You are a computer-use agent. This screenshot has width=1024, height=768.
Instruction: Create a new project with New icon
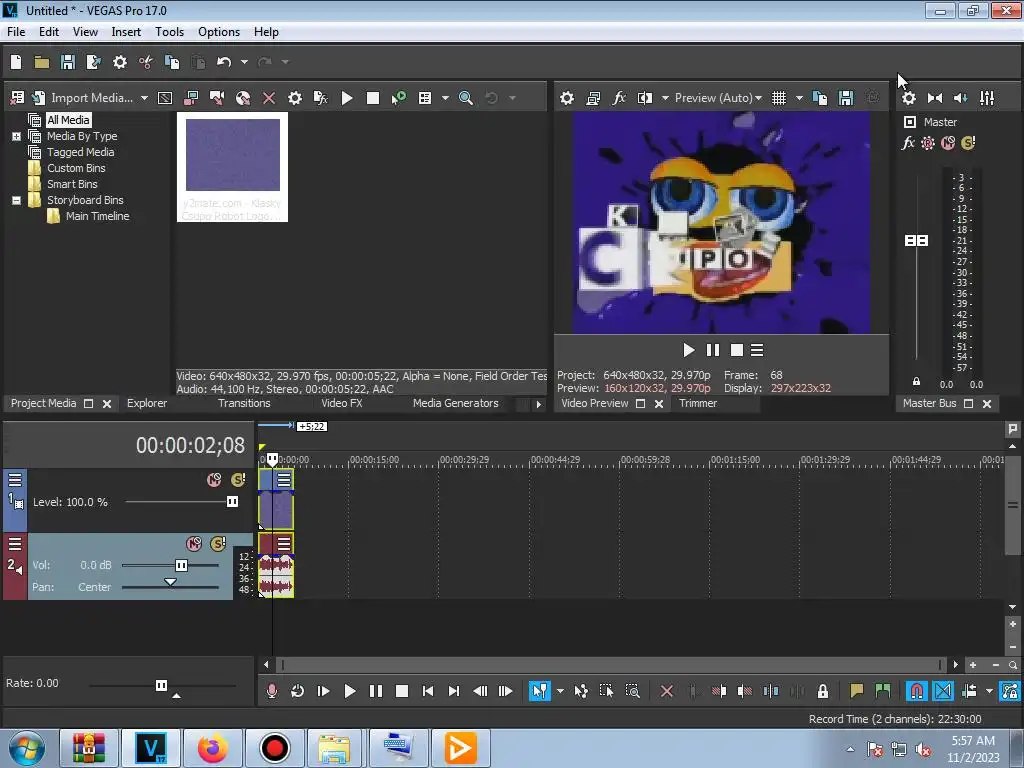pyautogui.click(x=16, y=62)
